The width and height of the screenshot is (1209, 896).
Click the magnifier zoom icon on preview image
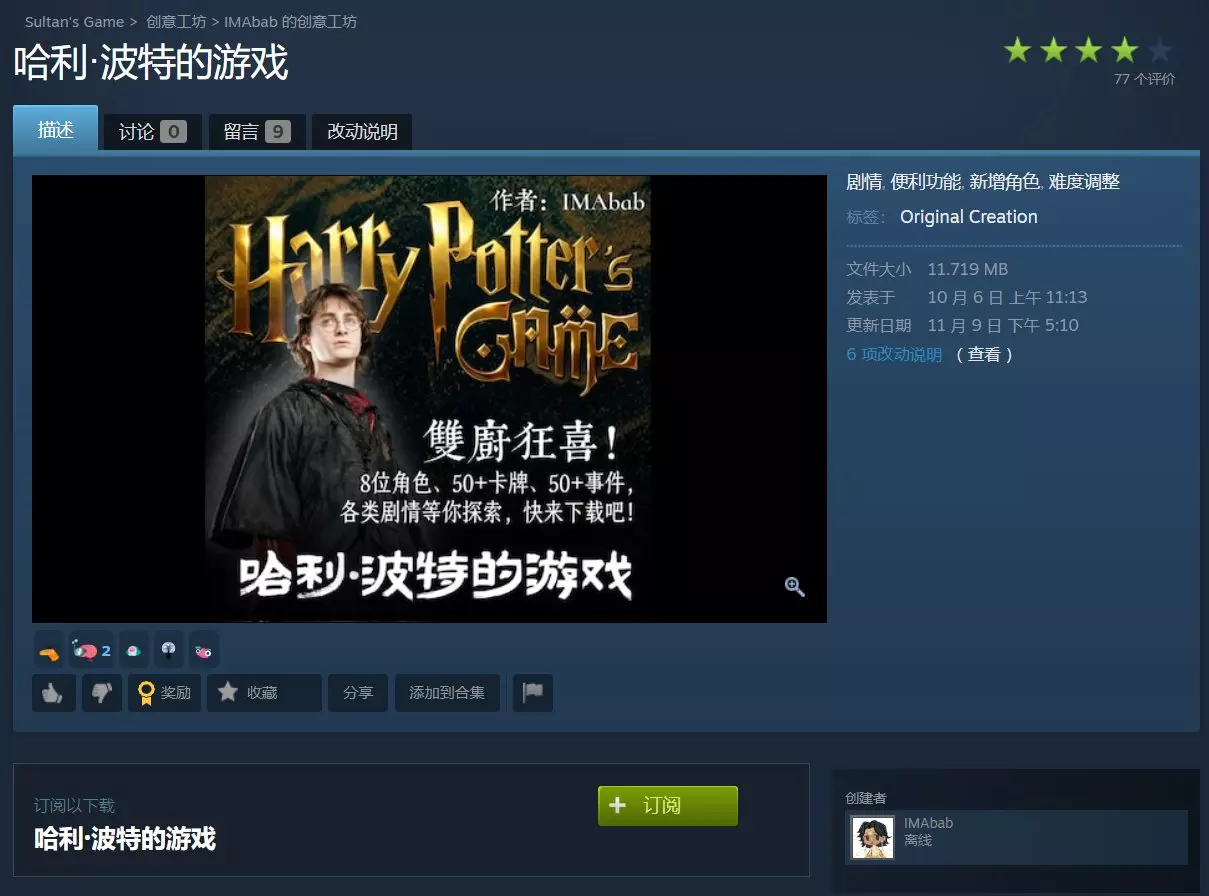[x=795, y=587]
